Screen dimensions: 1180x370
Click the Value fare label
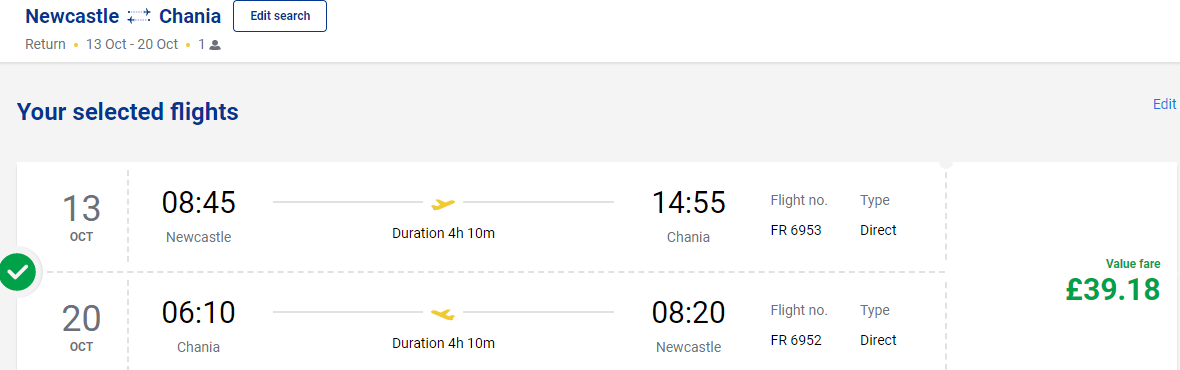1133,263
